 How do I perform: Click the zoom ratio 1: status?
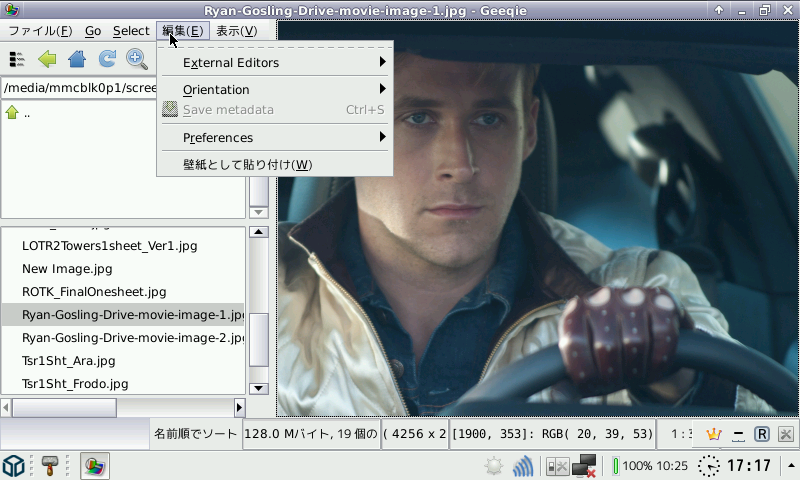click(682, 434)
